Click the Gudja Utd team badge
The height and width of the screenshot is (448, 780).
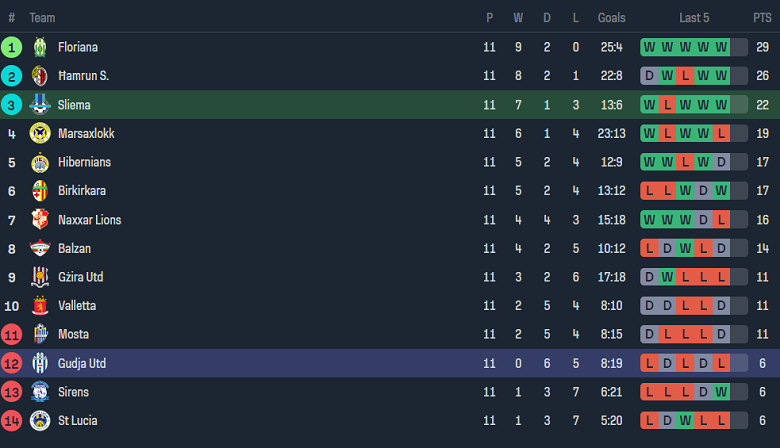click(x=40, y=363)
